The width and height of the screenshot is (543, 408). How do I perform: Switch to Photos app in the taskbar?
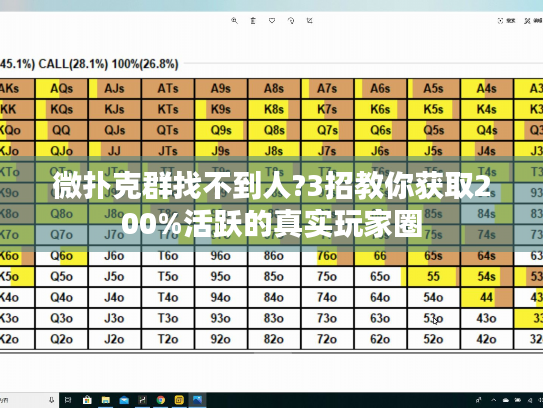(197, 400)
